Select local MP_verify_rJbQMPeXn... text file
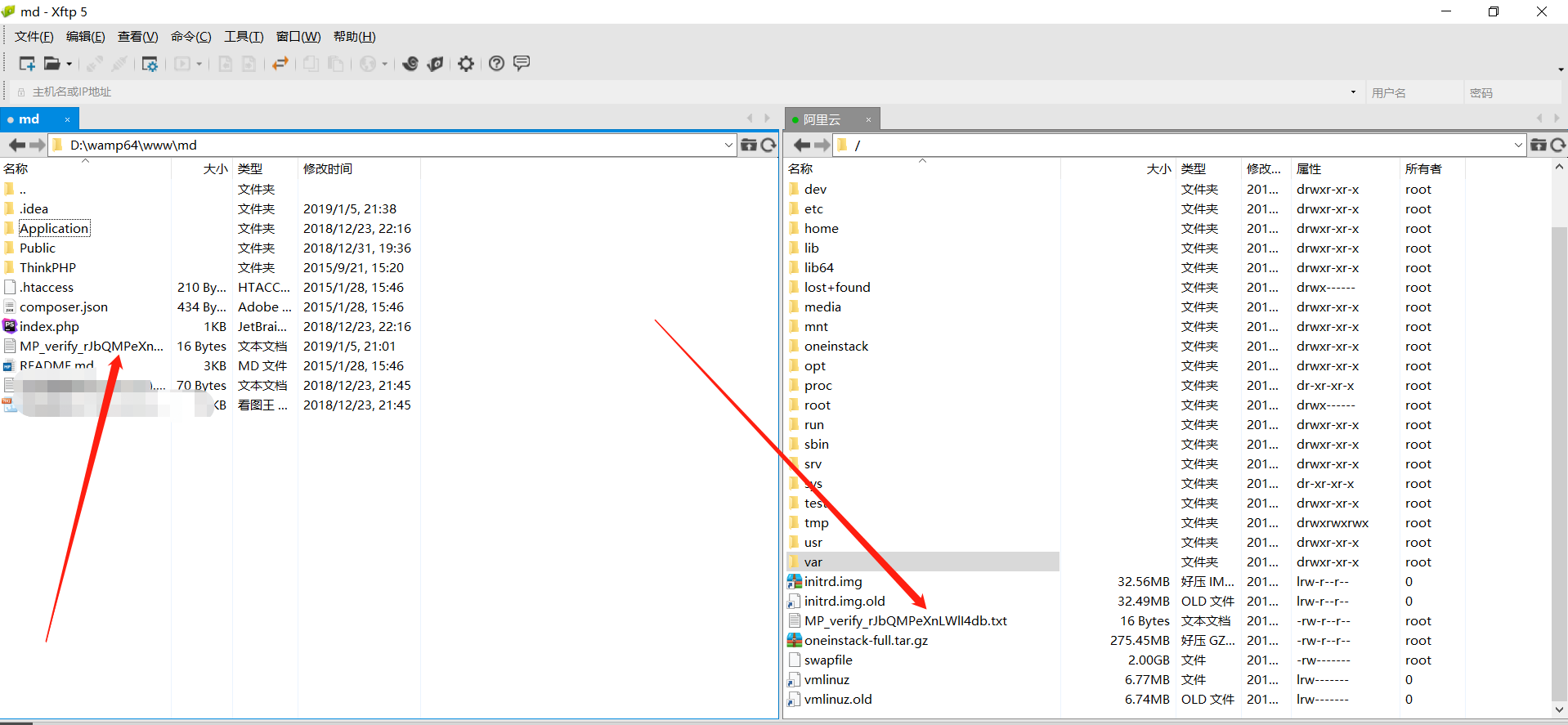This screenshot has height=725, width=1568. coord(92,347)
